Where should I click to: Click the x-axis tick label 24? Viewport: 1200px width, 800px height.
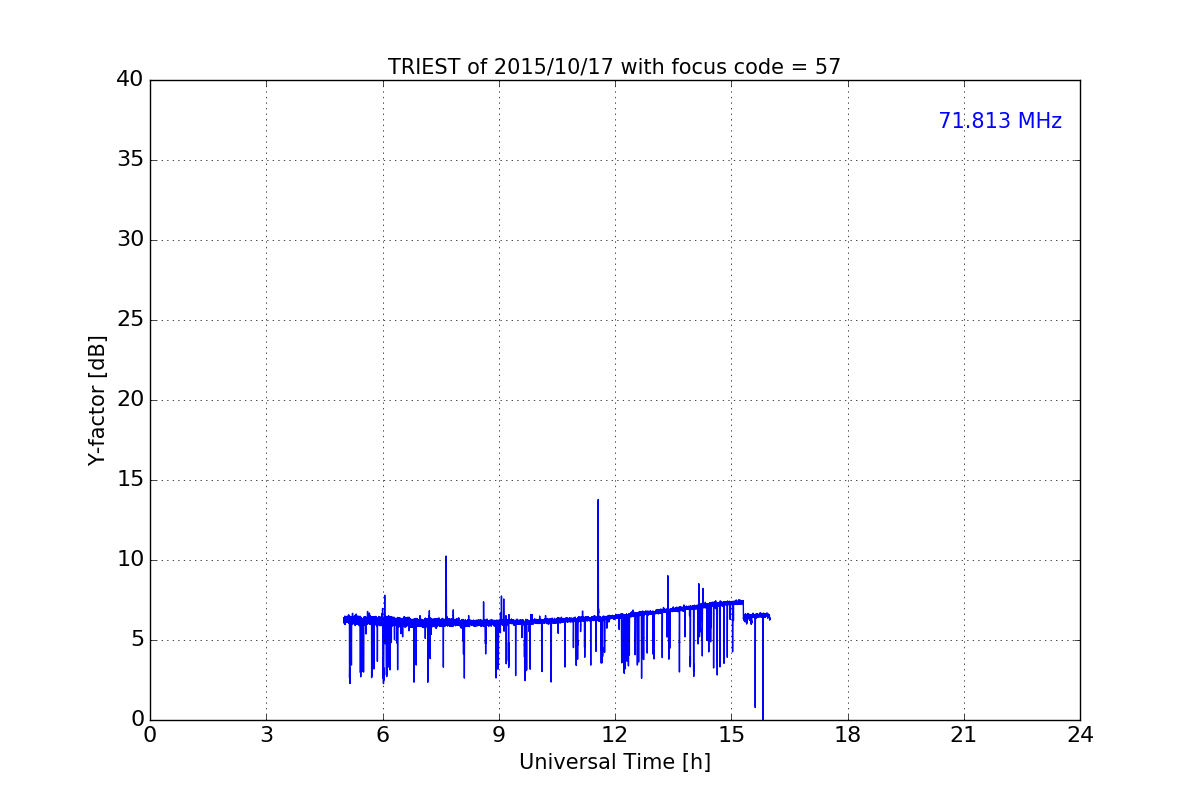[x=1080, y=735]
